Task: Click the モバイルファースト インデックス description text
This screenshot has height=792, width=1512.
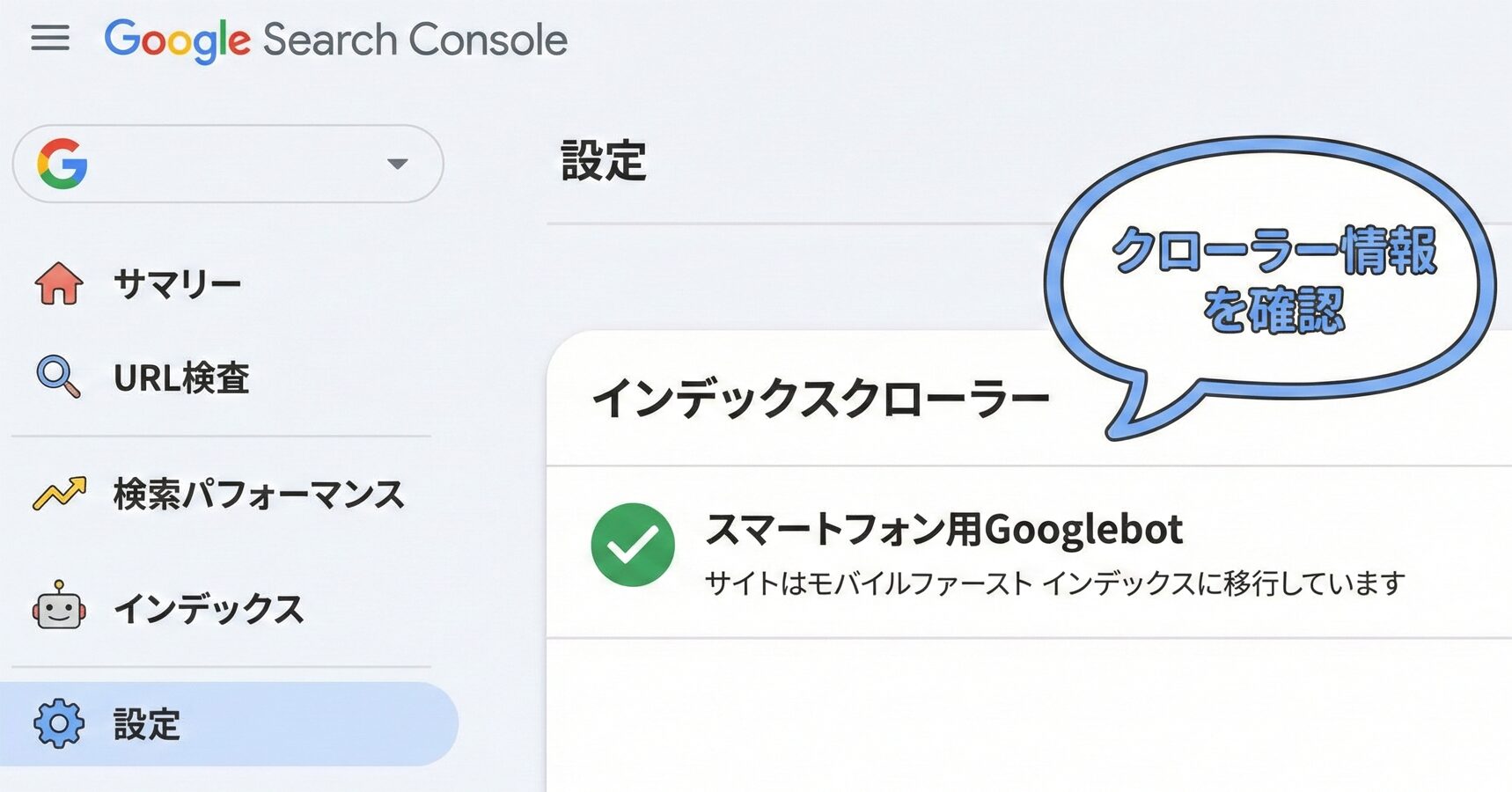Action: (x=1054, y=583)
